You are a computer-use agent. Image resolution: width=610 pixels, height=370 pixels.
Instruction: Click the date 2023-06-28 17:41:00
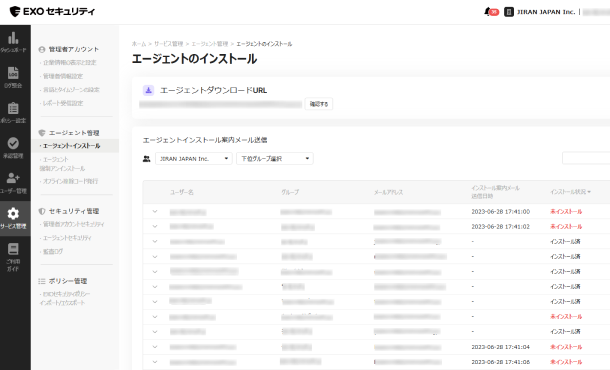coord(501,212)
